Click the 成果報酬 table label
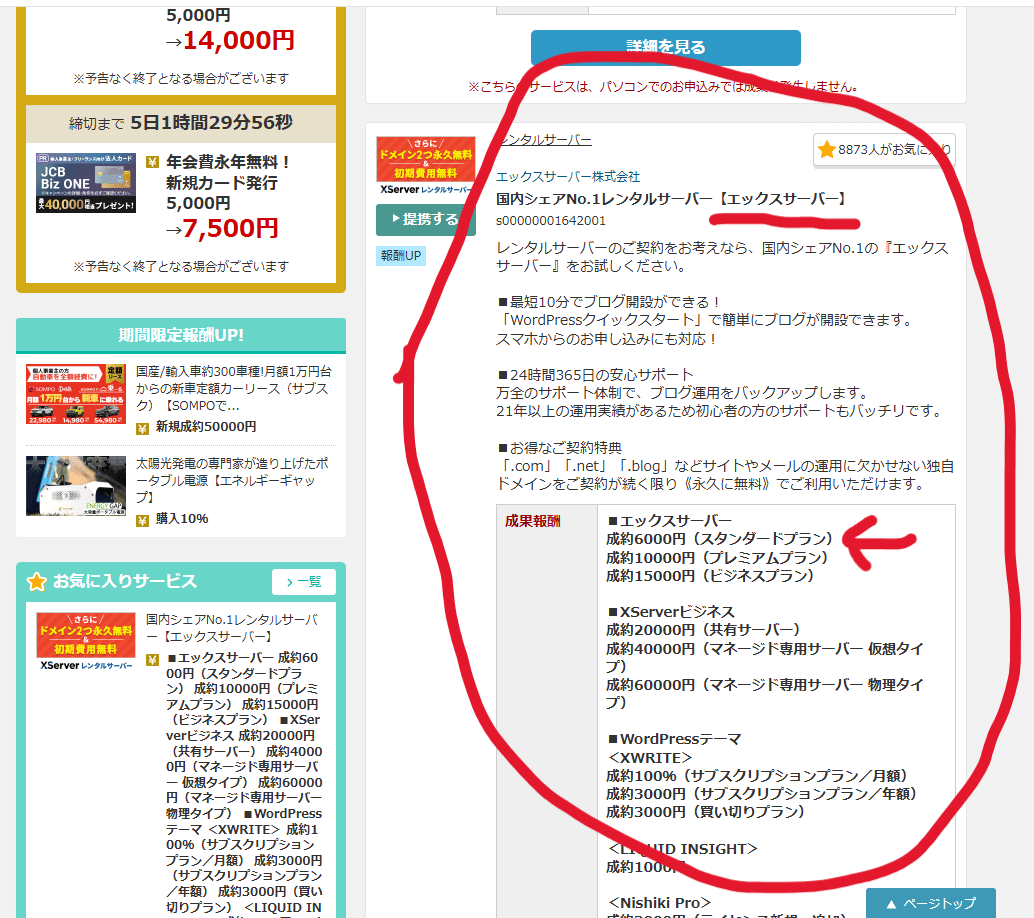The height and width of the screenshot is (918, 1034). [533, 521]
